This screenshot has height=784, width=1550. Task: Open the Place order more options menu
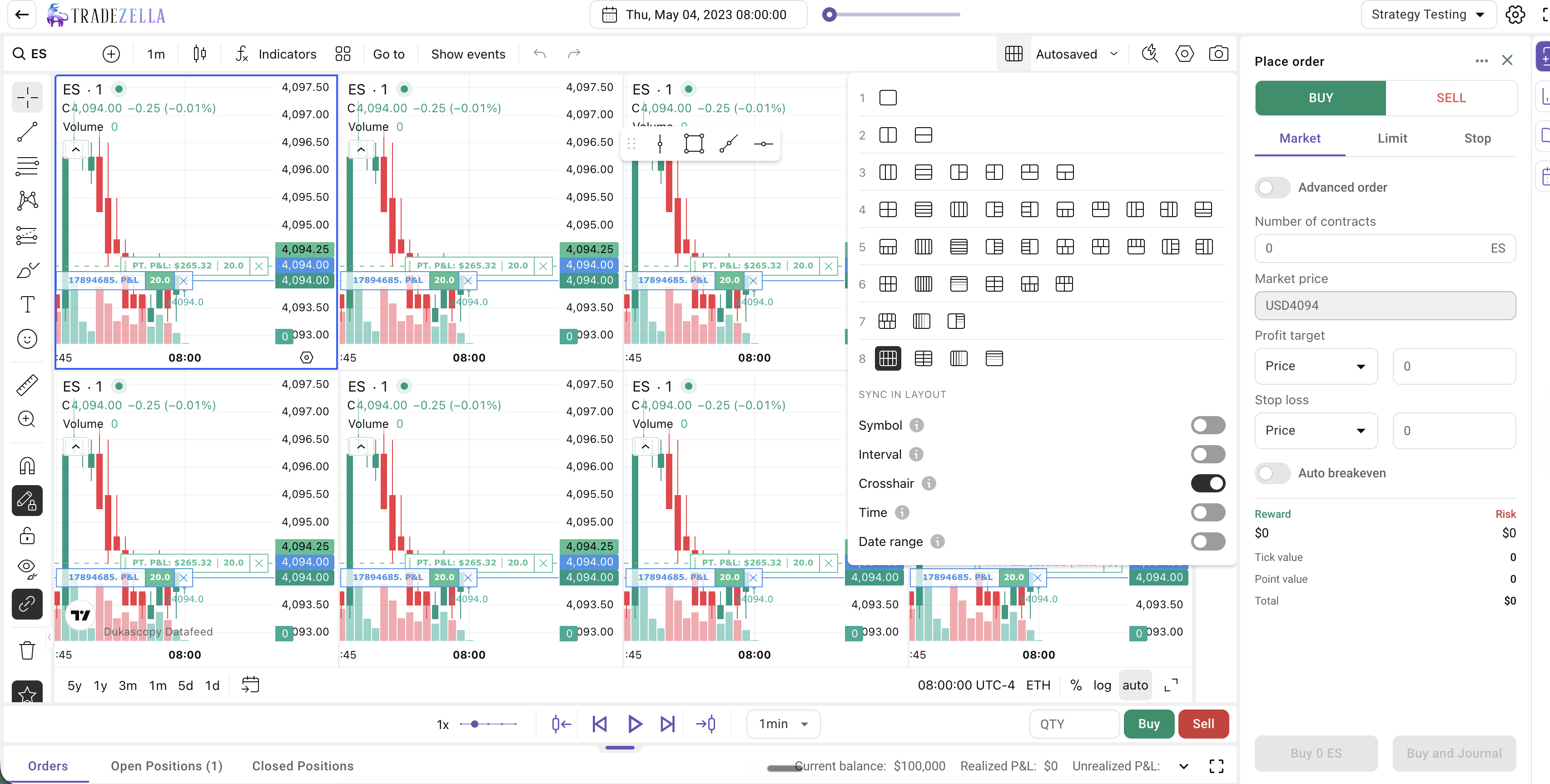[1481, 61]
